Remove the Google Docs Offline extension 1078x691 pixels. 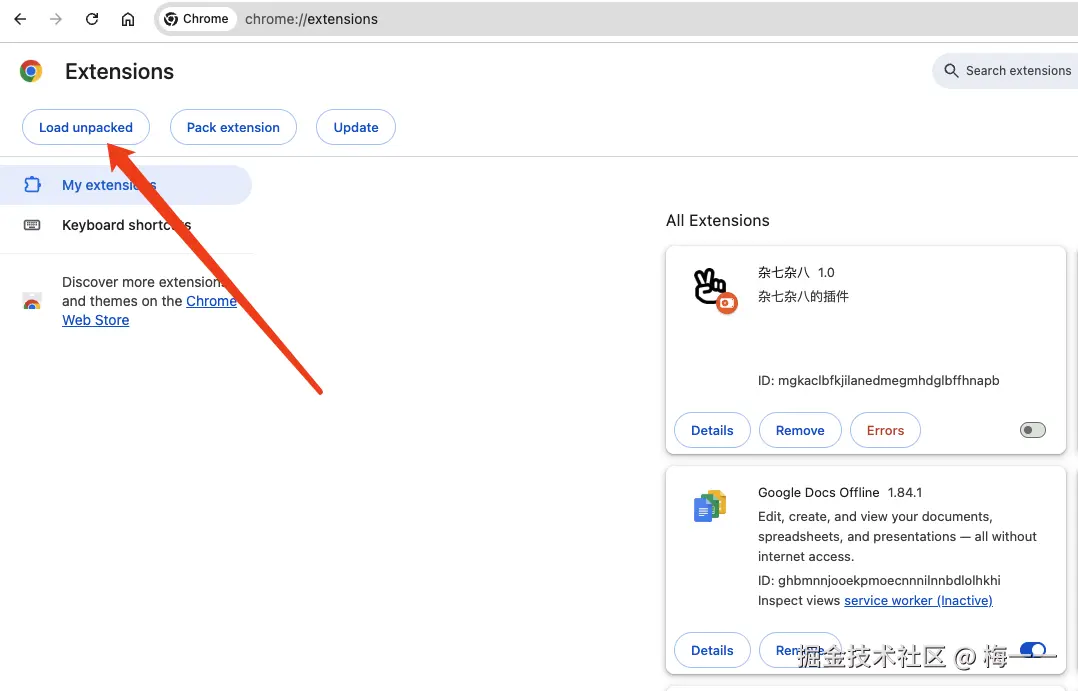[800, 650]
